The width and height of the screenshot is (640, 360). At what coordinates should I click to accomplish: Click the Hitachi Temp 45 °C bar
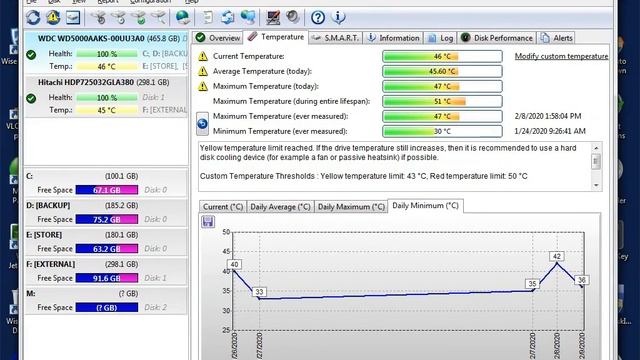[x=107, y=110]
